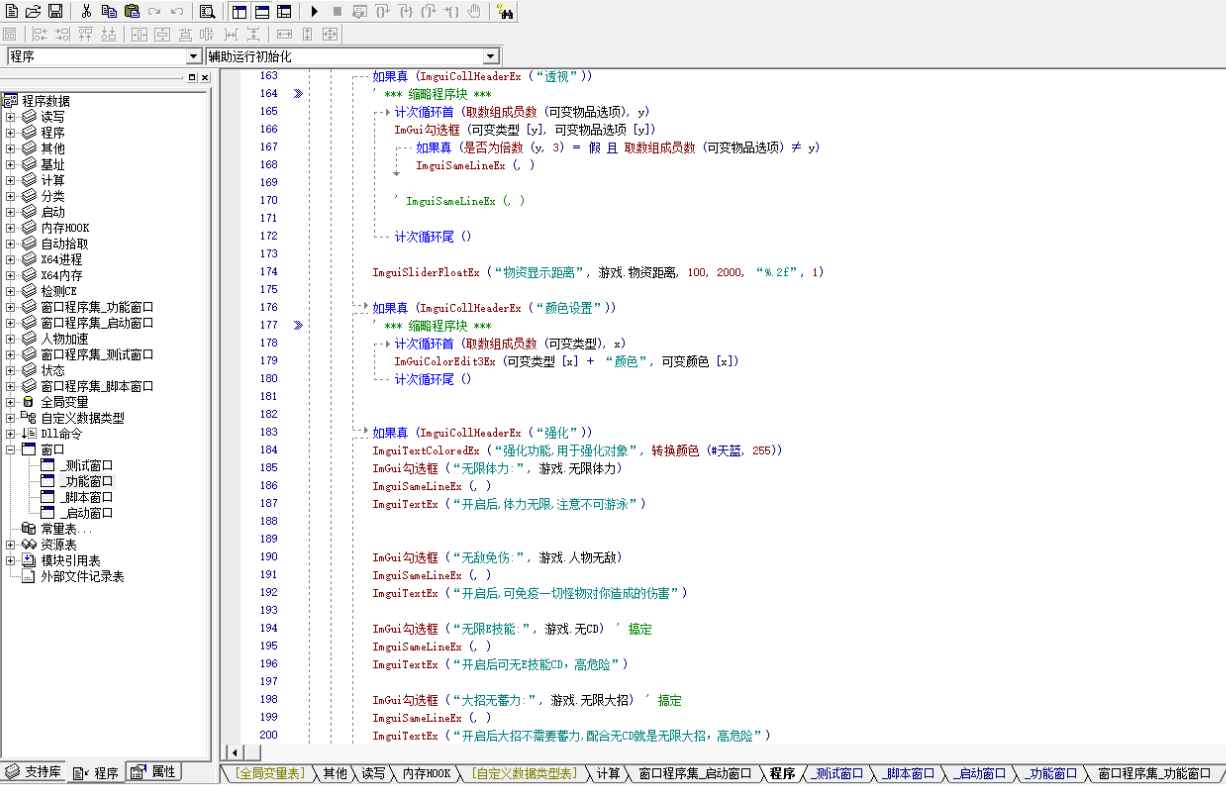Click the print preview magnifier icon

[206, 12]
